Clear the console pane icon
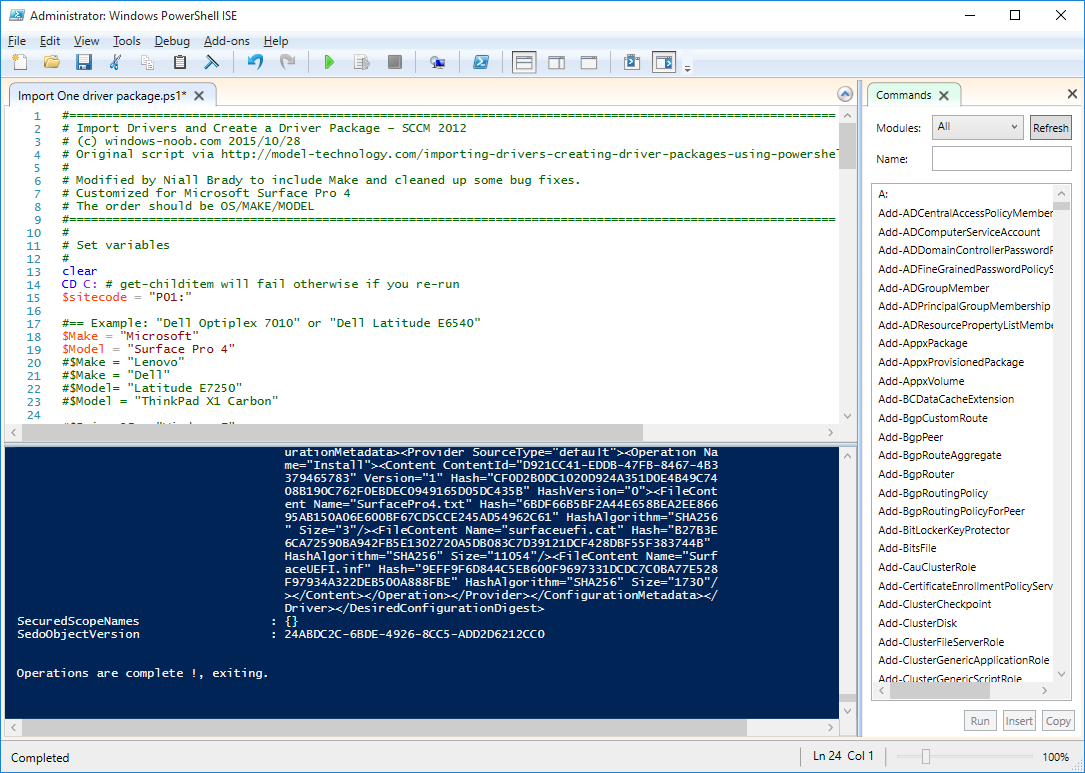 (212, 62)
